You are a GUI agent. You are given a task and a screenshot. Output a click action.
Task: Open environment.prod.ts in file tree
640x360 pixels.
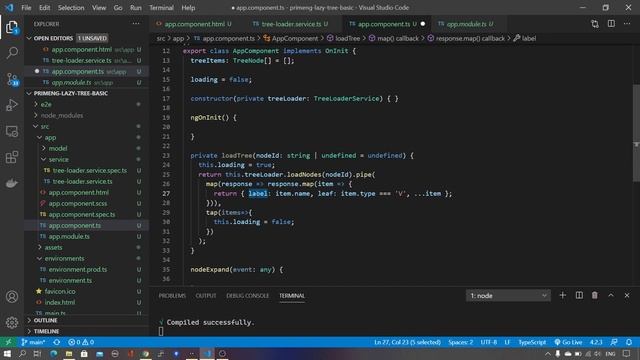pyautogui.click(x=78, y=269)
